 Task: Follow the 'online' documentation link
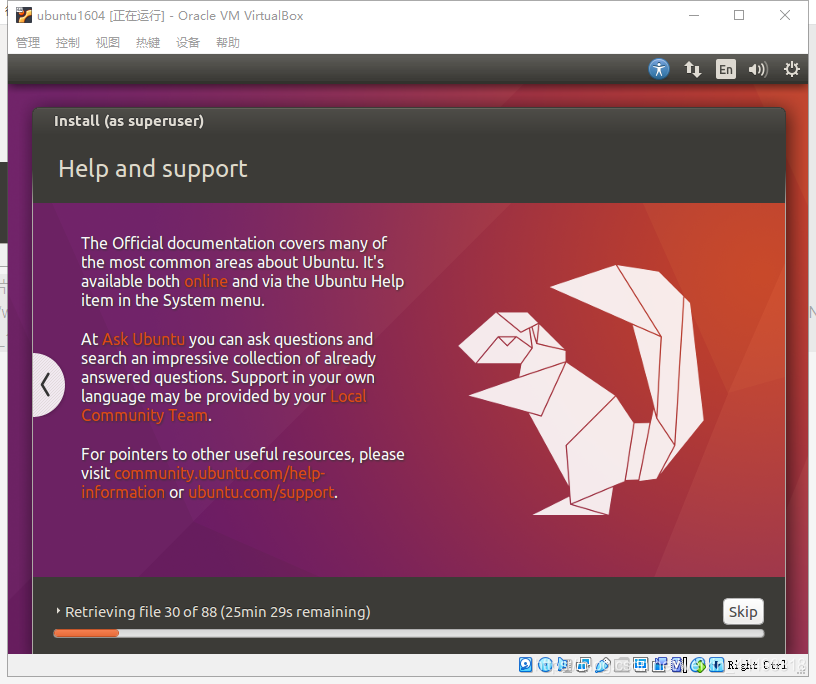click(206, 281)
